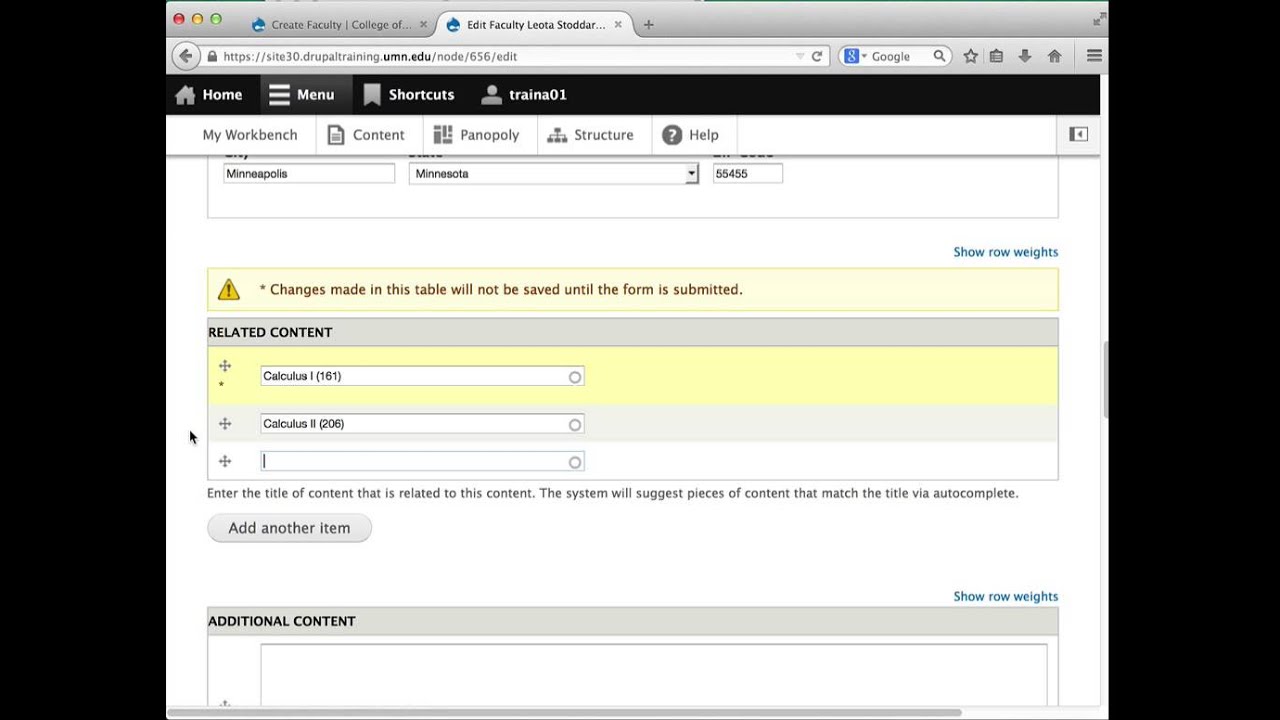Go to Drupal Home
This screenshot has width=1280, height=720.
tap(209, 94)
